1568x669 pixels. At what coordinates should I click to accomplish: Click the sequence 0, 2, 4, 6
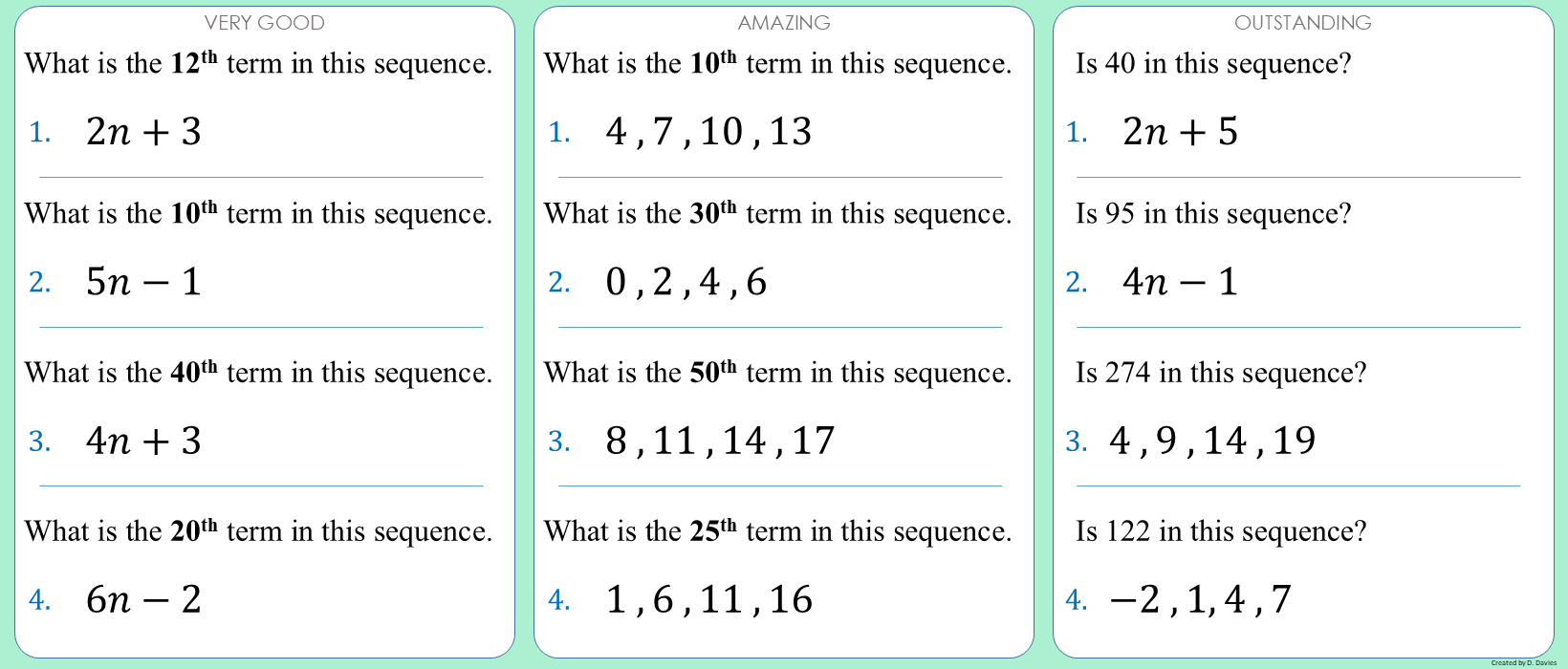pos(686,282)
